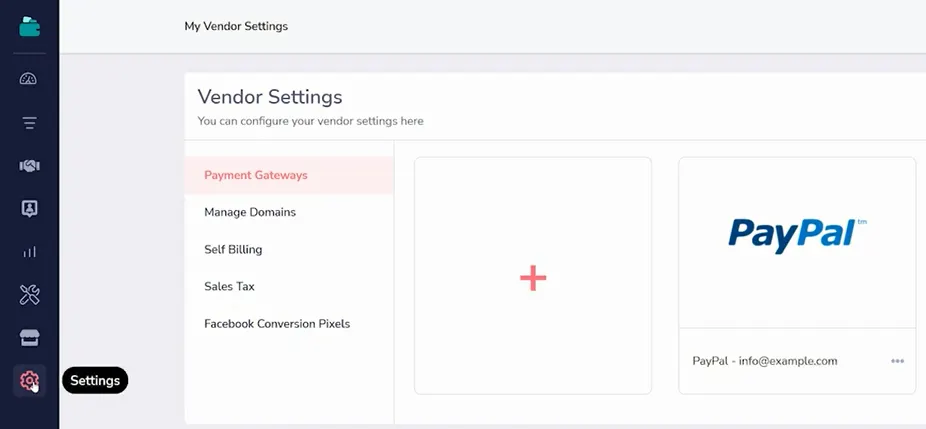Click the PayPal - info@example.com label
This screenshot has width=926, height=429.
pyautogui.click(x=765, y=361)
